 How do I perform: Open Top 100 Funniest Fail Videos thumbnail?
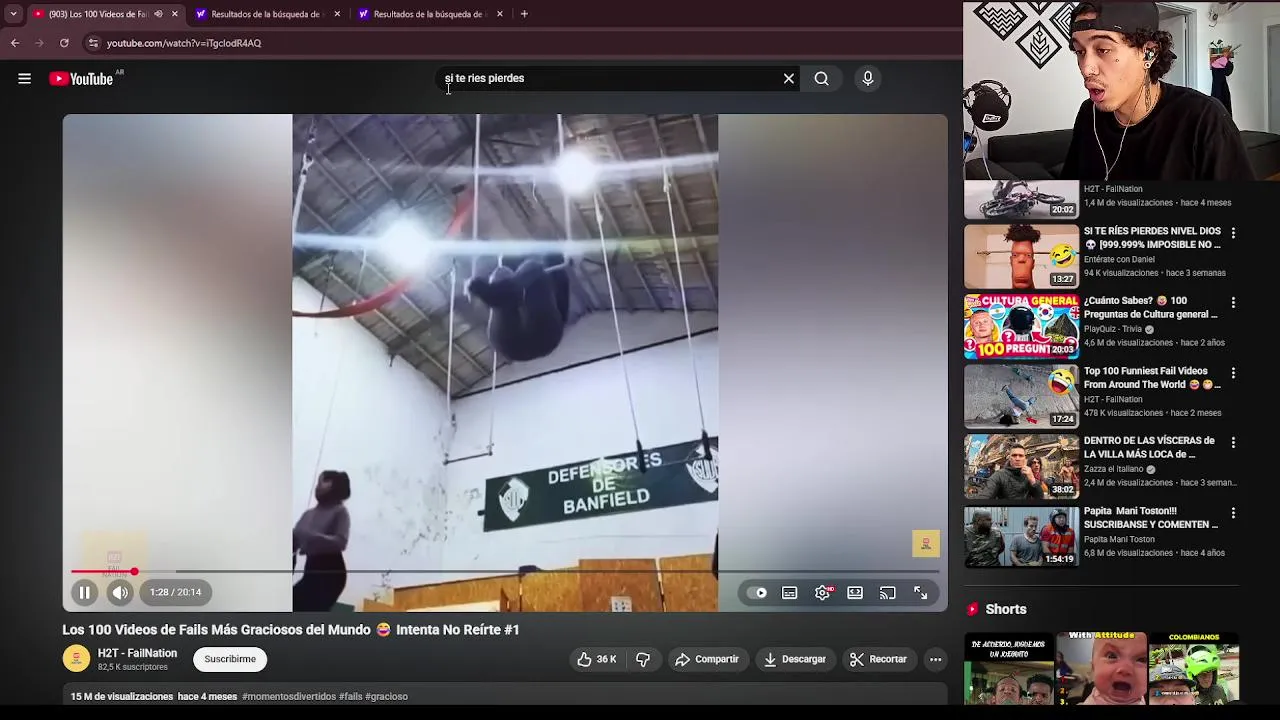pyautogui.click(x=1021, y=396)
